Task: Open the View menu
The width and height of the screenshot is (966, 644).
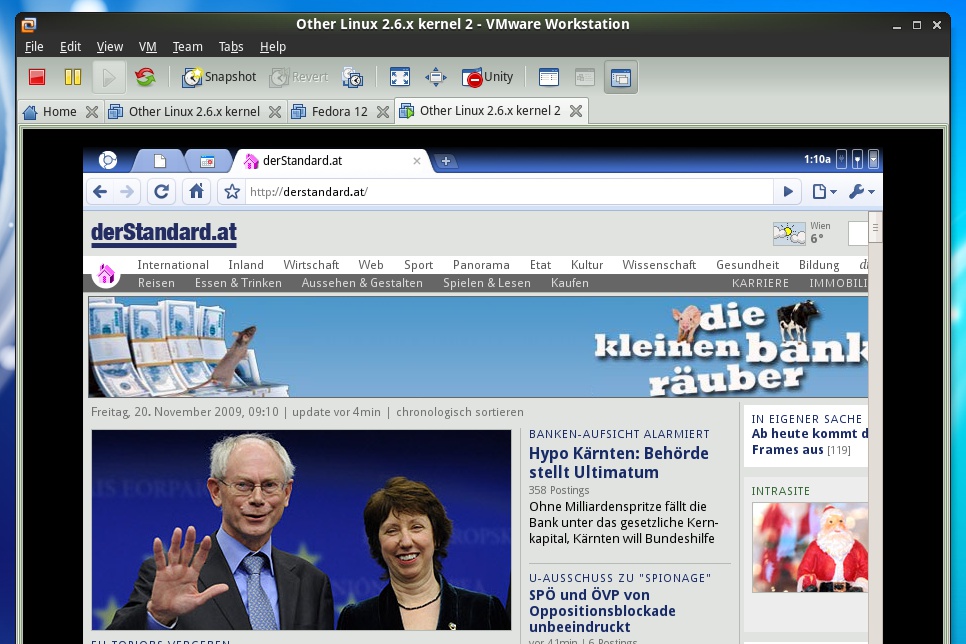Action: click(x=110, y=47)
